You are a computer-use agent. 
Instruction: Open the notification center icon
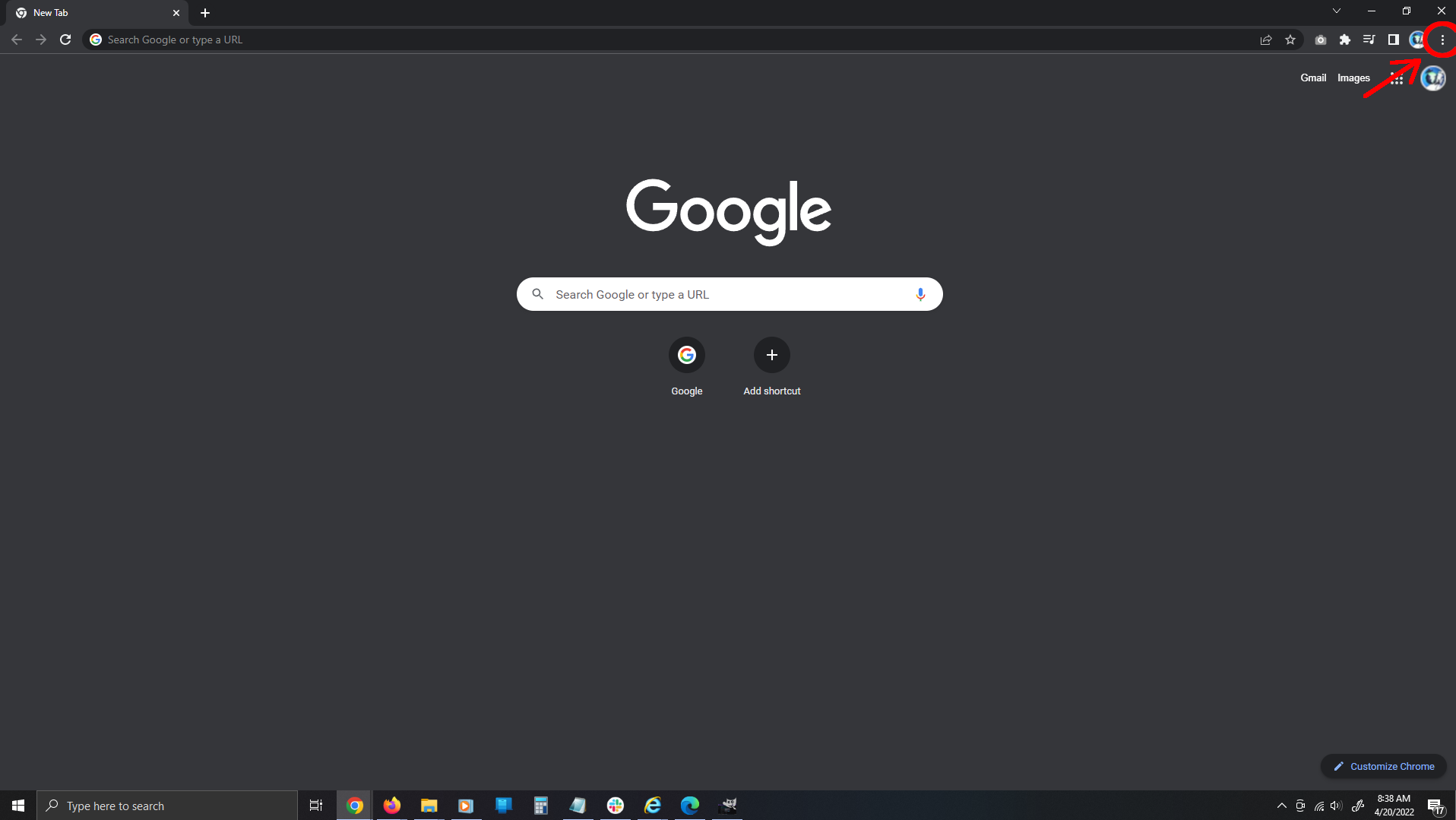[x=1435, y=806]
